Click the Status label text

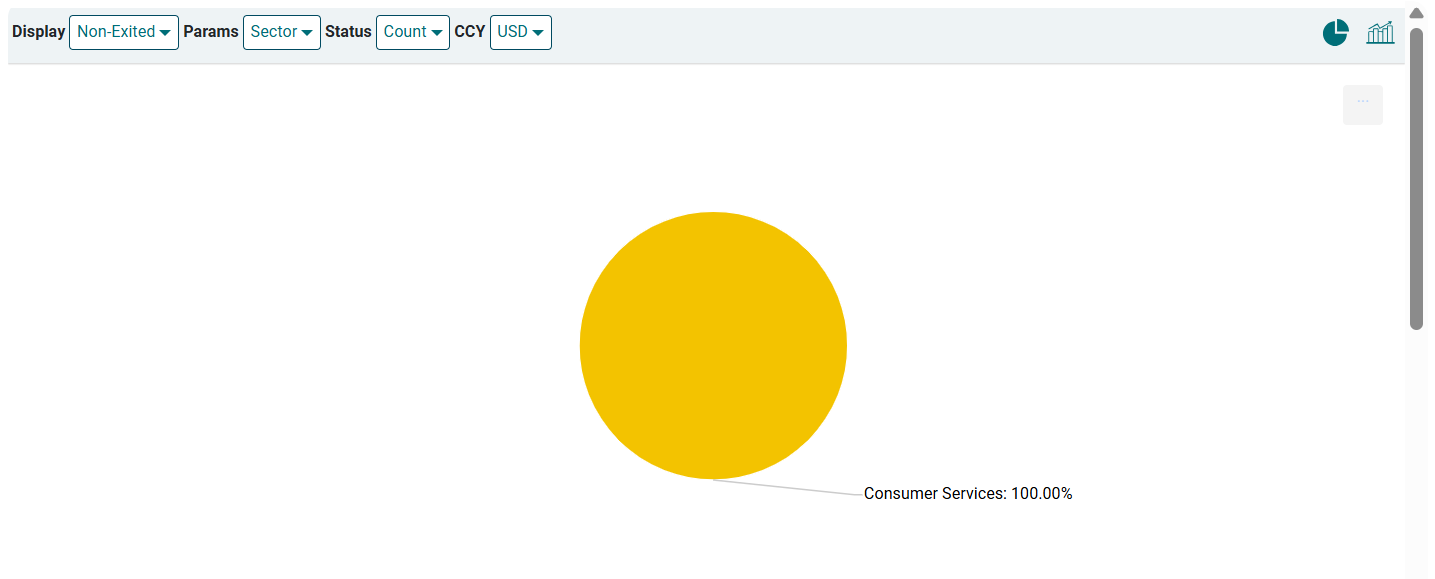click(x=348, y=32)
